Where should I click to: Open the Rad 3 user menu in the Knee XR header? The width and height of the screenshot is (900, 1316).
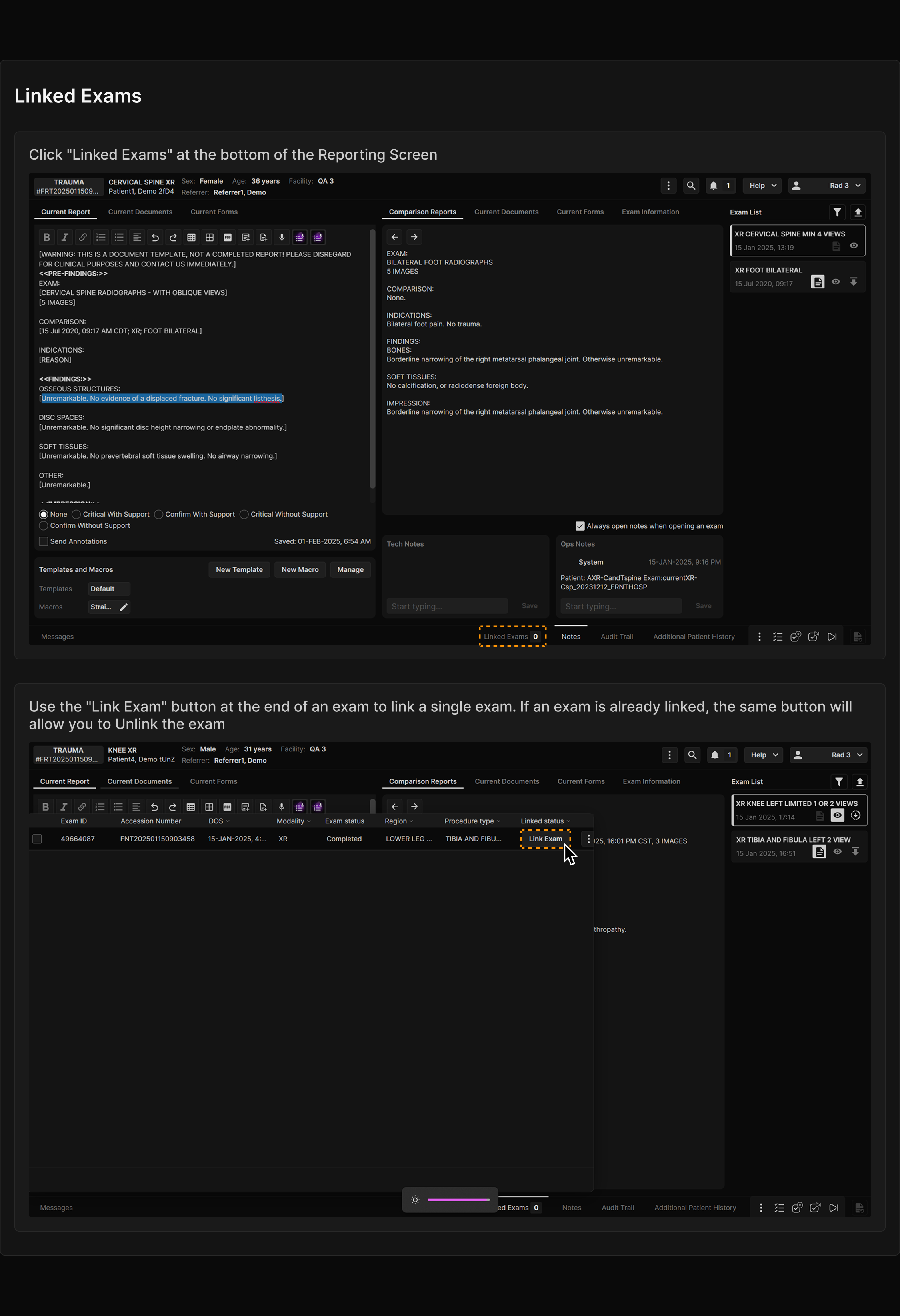[x=829, y=755]
